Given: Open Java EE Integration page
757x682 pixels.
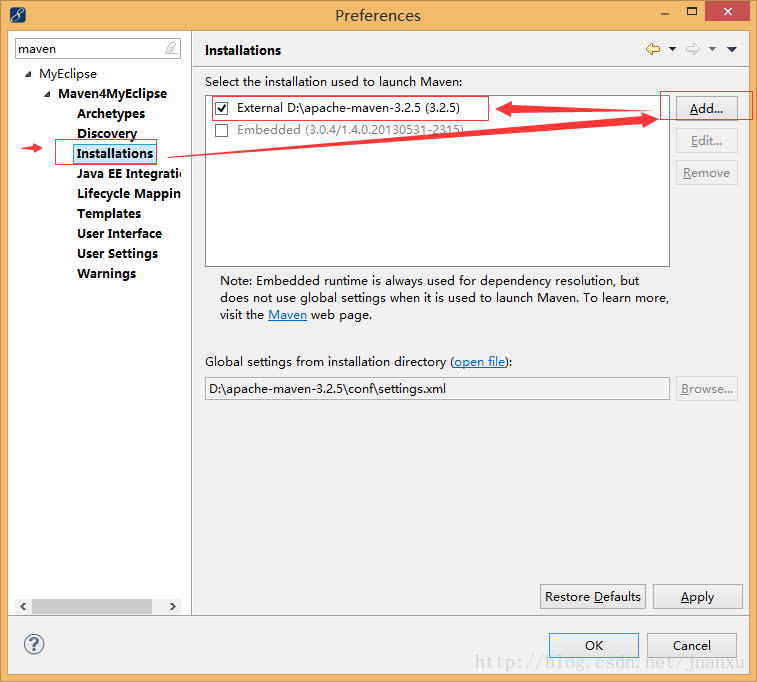Looking at the screenshot, I should click(x=129, y=173).
